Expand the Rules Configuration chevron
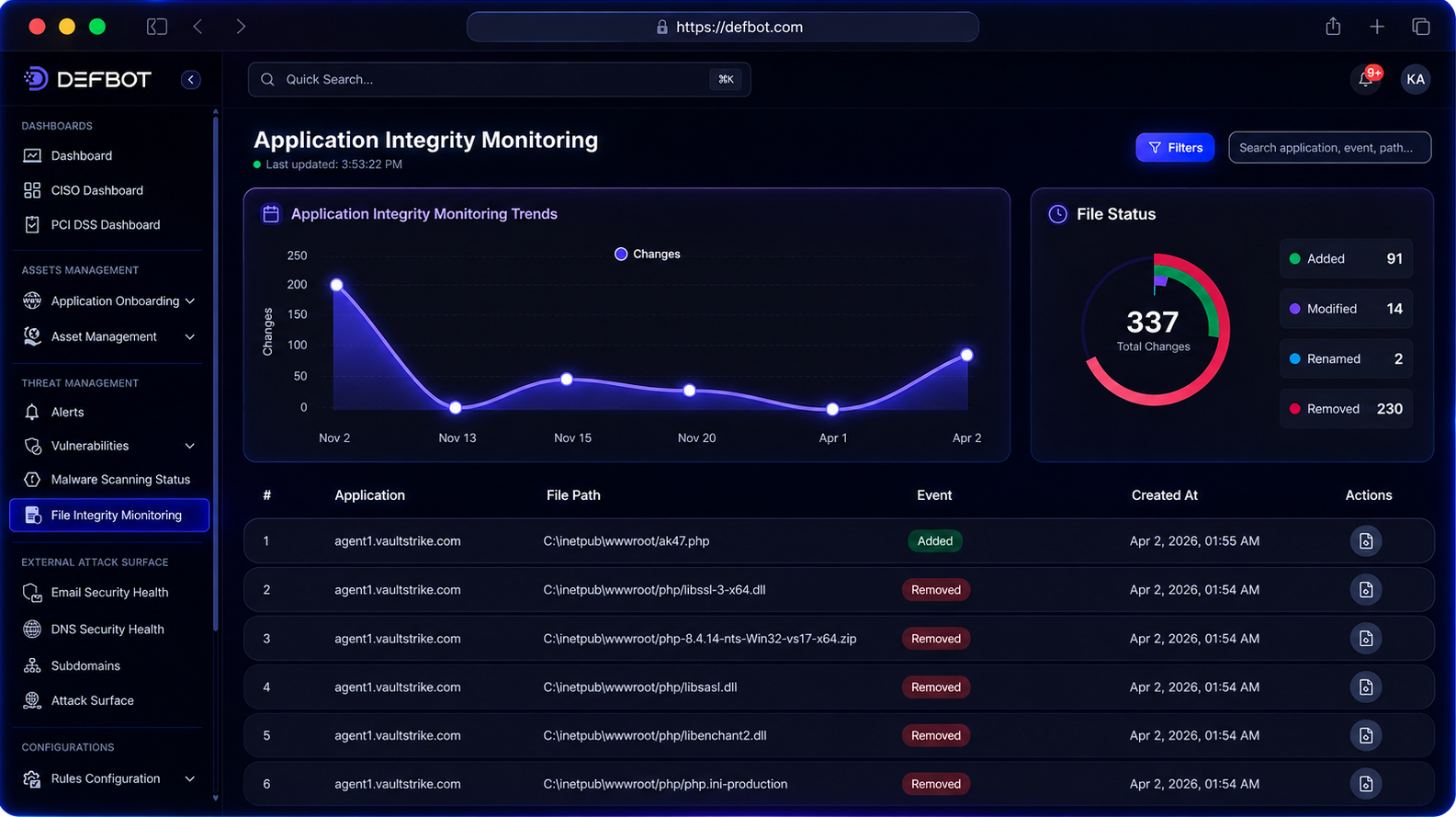 tap(190, 778)
